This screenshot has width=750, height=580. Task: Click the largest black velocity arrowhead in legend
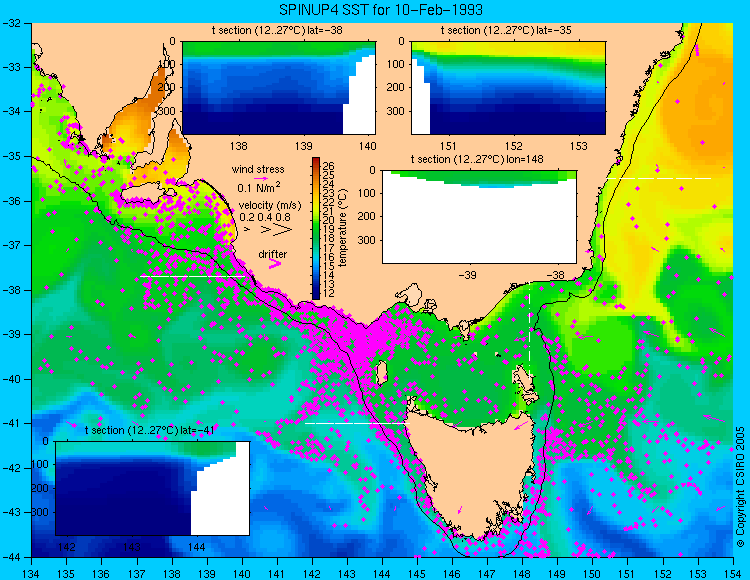283,230
